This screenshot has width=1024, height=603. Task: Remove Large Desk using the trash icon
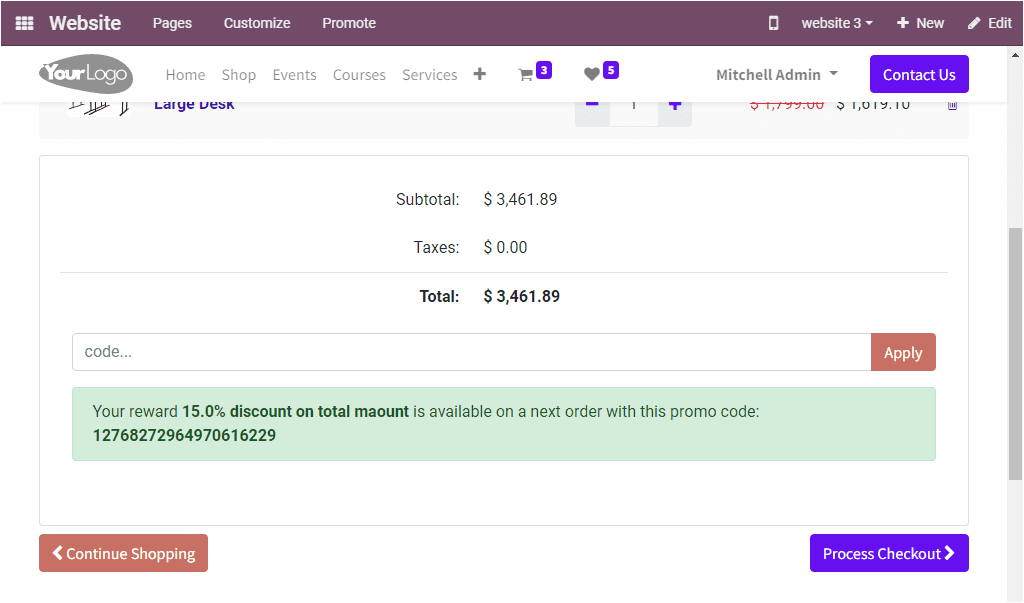[951, 103]
